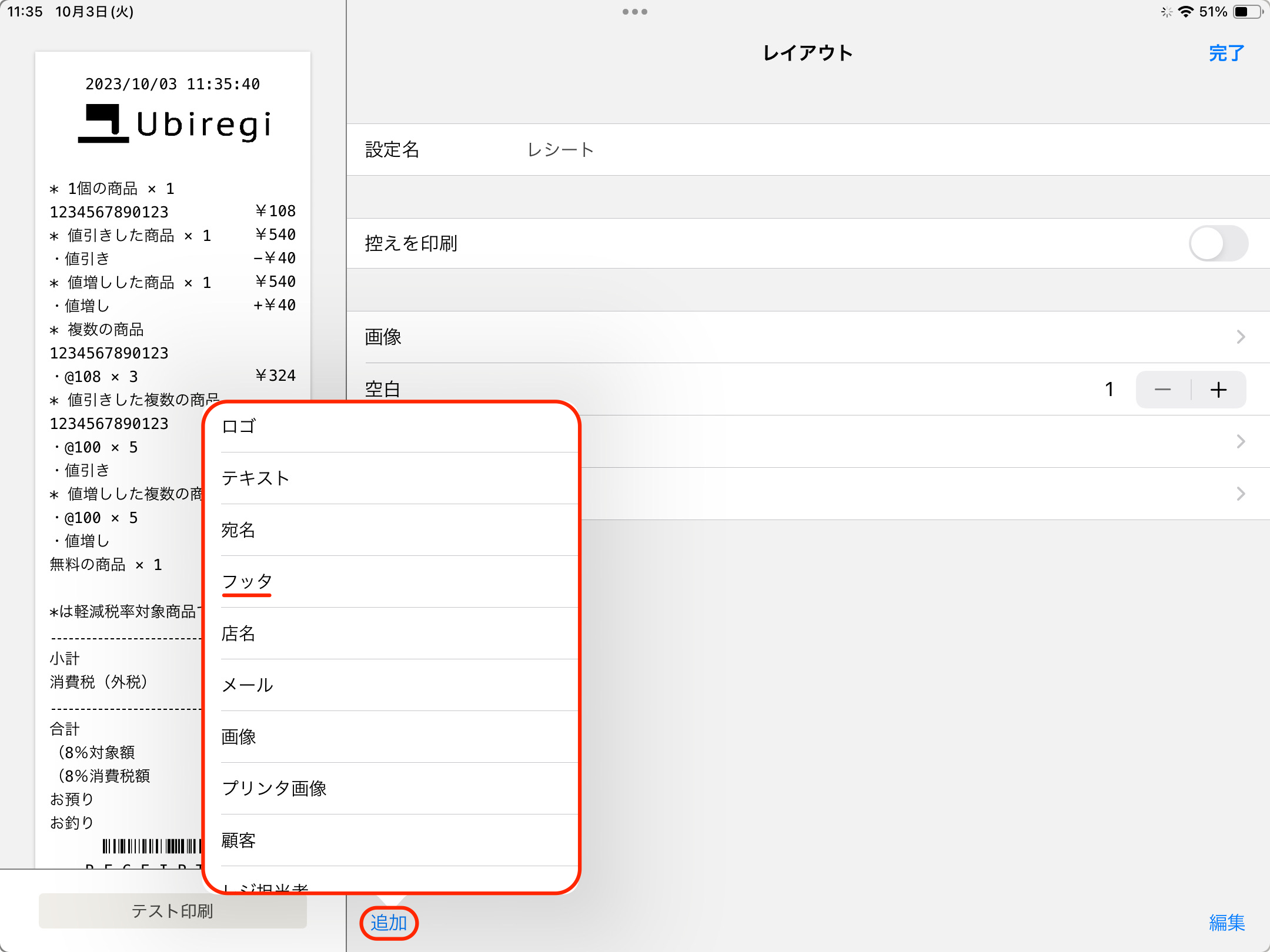The width and height of the screenshot is (1270, 952).
Task: Tap the 11:35 clock in status bar
Action: click(x=25, y=12)
